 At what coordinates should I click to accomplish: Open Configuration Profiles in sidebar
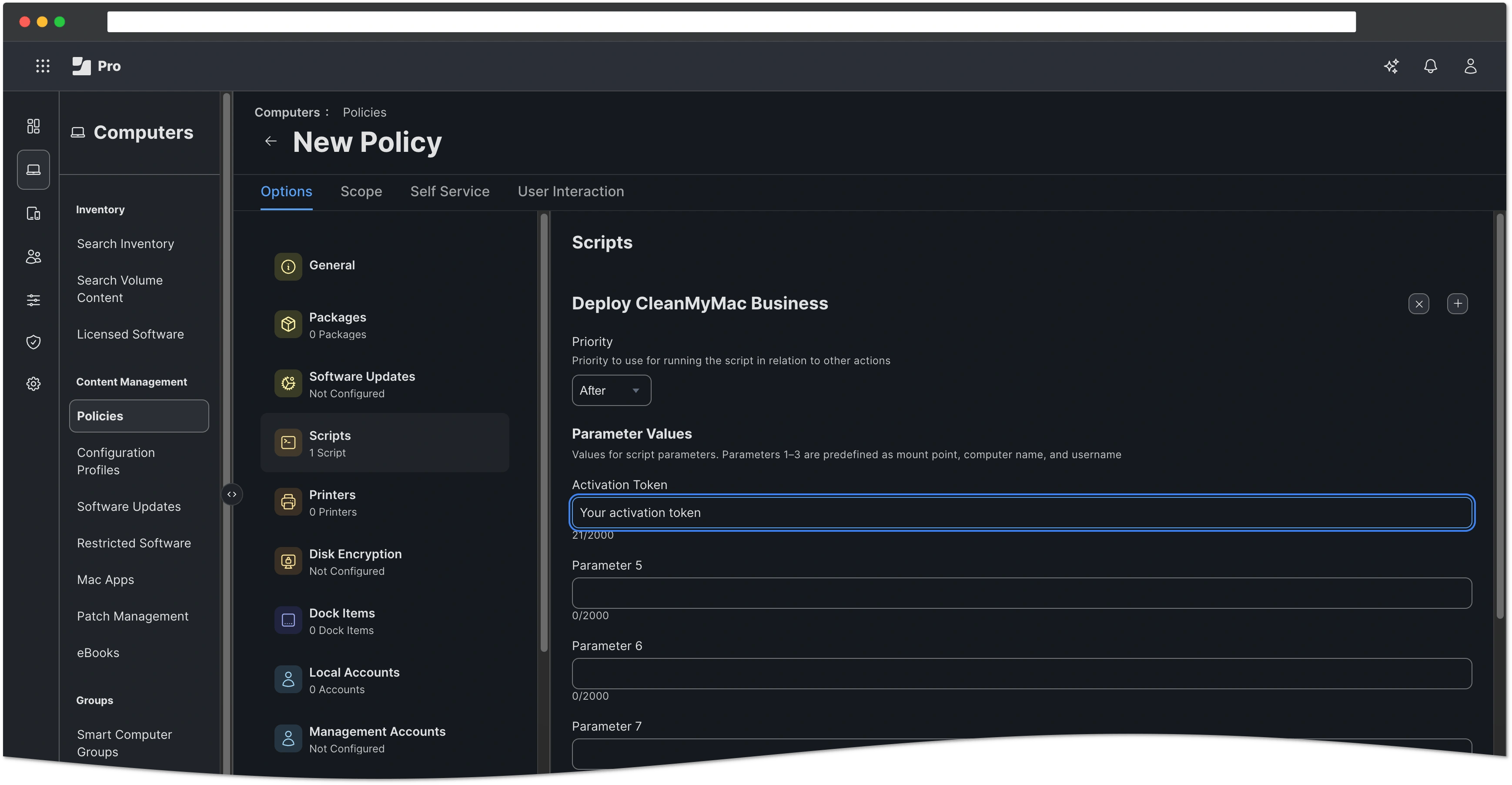[116, 461]
